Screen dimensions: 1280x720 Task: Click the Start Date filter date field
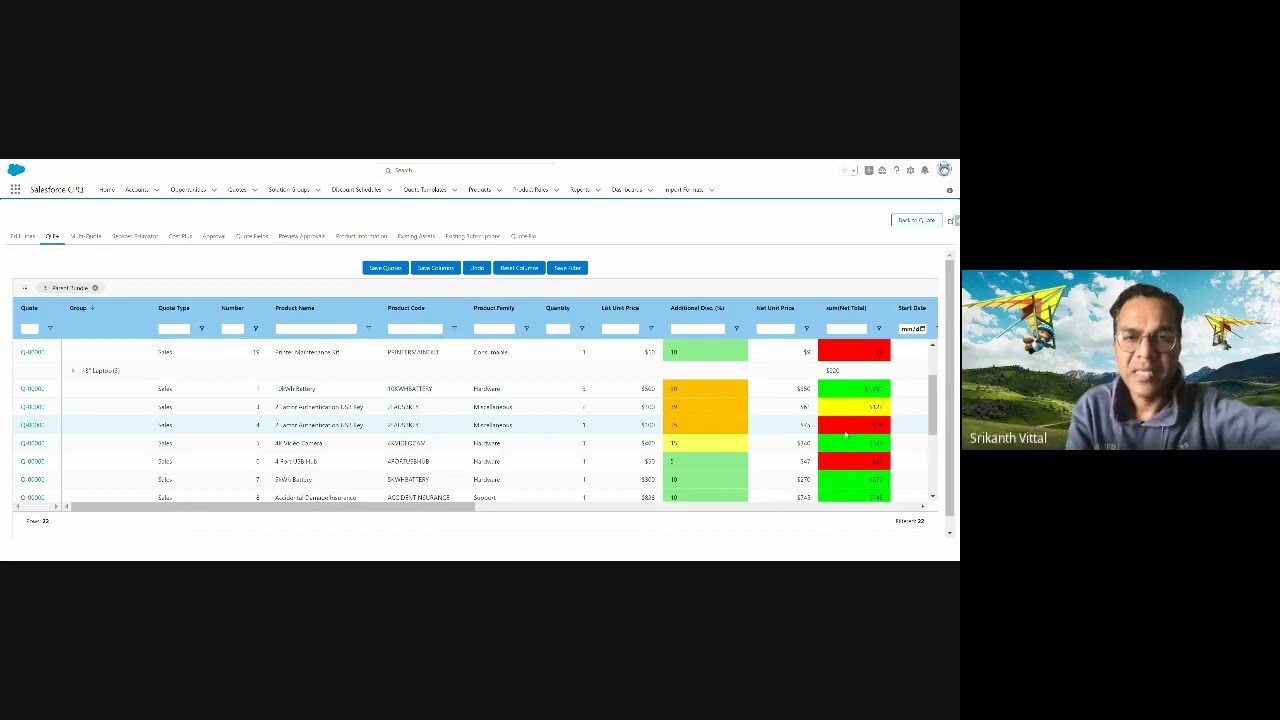pyautogui.click(x=914, y=329)
